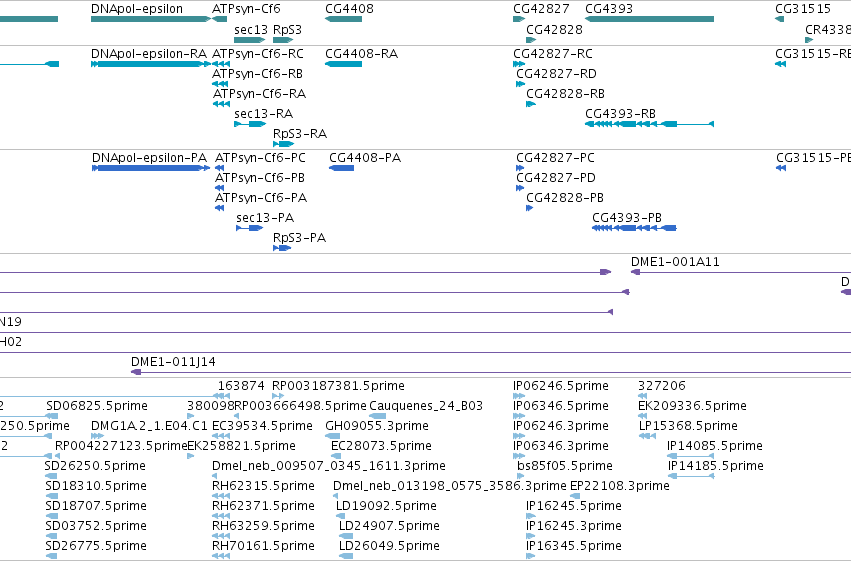851x561 pixels.
Task: Click EST RP003187381.5prime
Action: pyautogui.click(x=338, y=386)
